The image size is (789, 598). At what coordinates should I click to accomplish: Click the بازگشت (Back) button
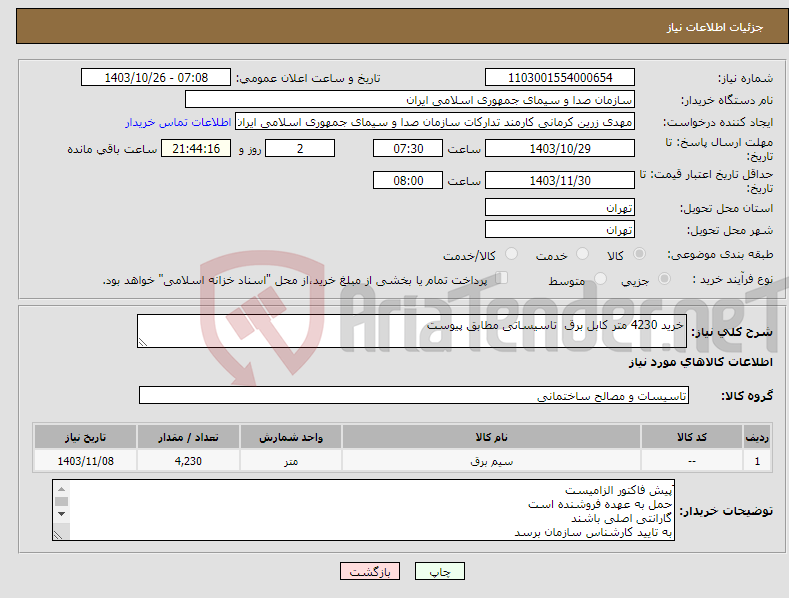[370, 571]
